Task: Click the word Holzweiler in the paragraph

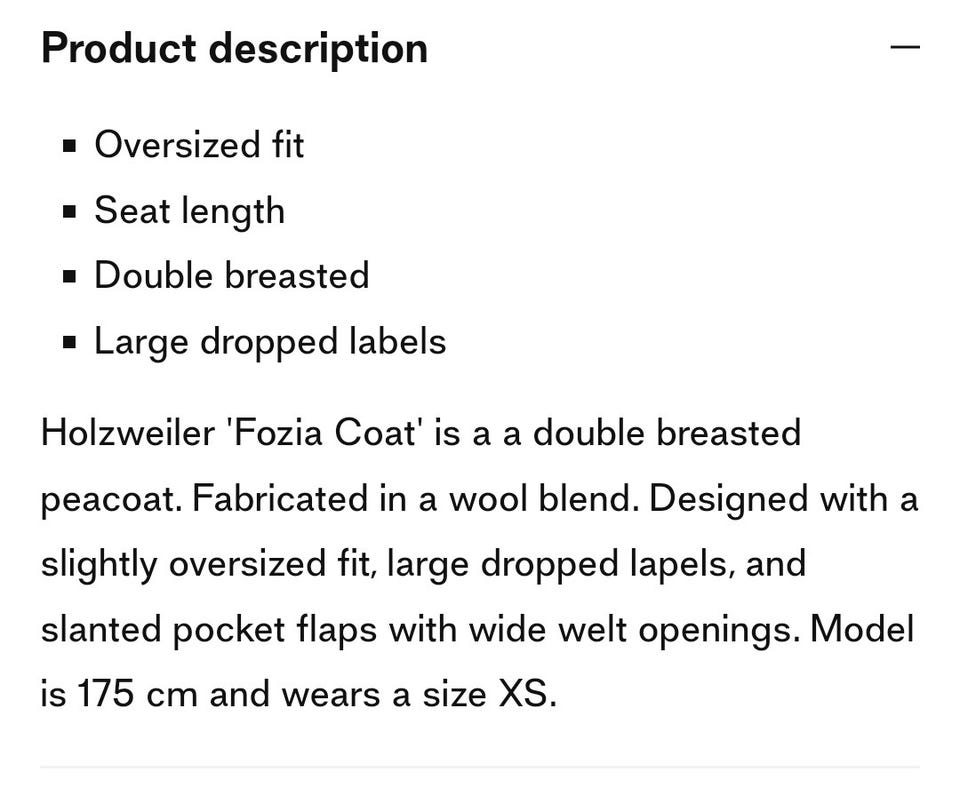Action: [127, 432]
